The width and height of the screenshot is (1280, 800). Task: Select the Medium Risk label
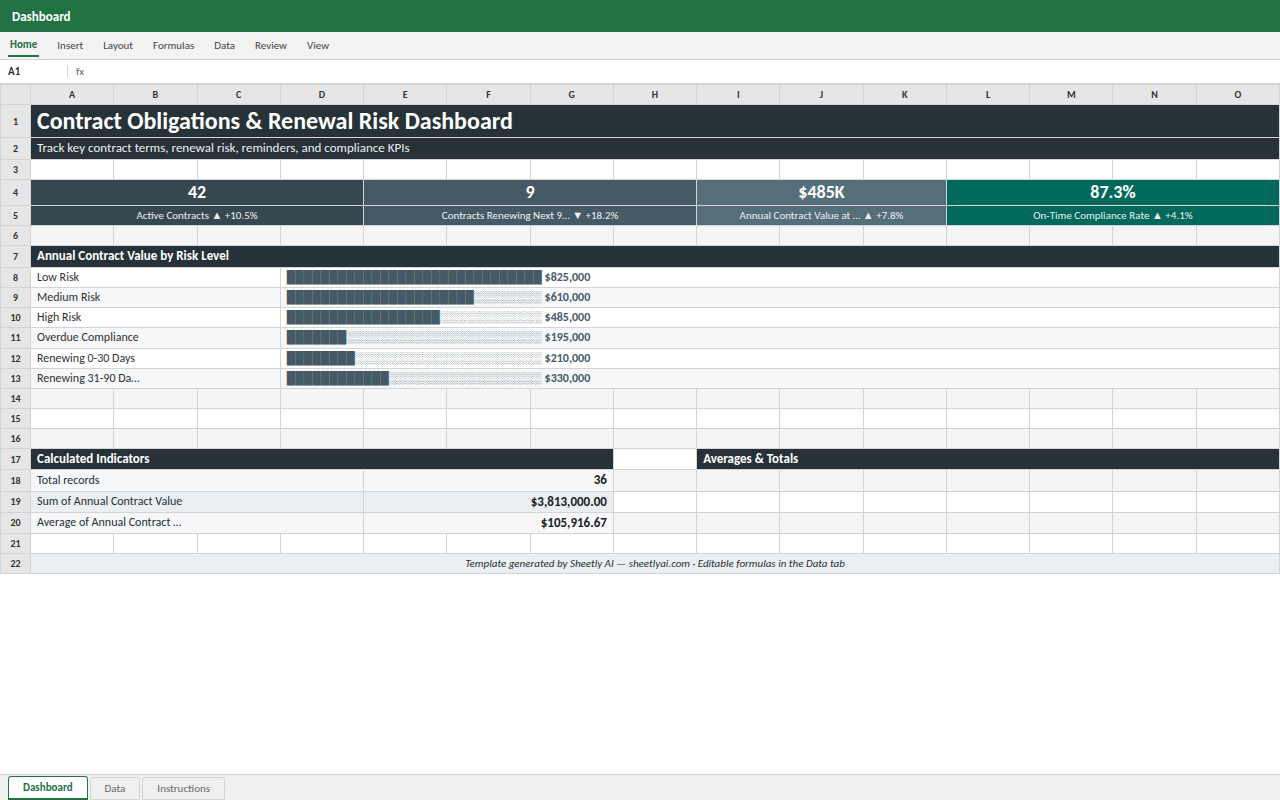156,297
